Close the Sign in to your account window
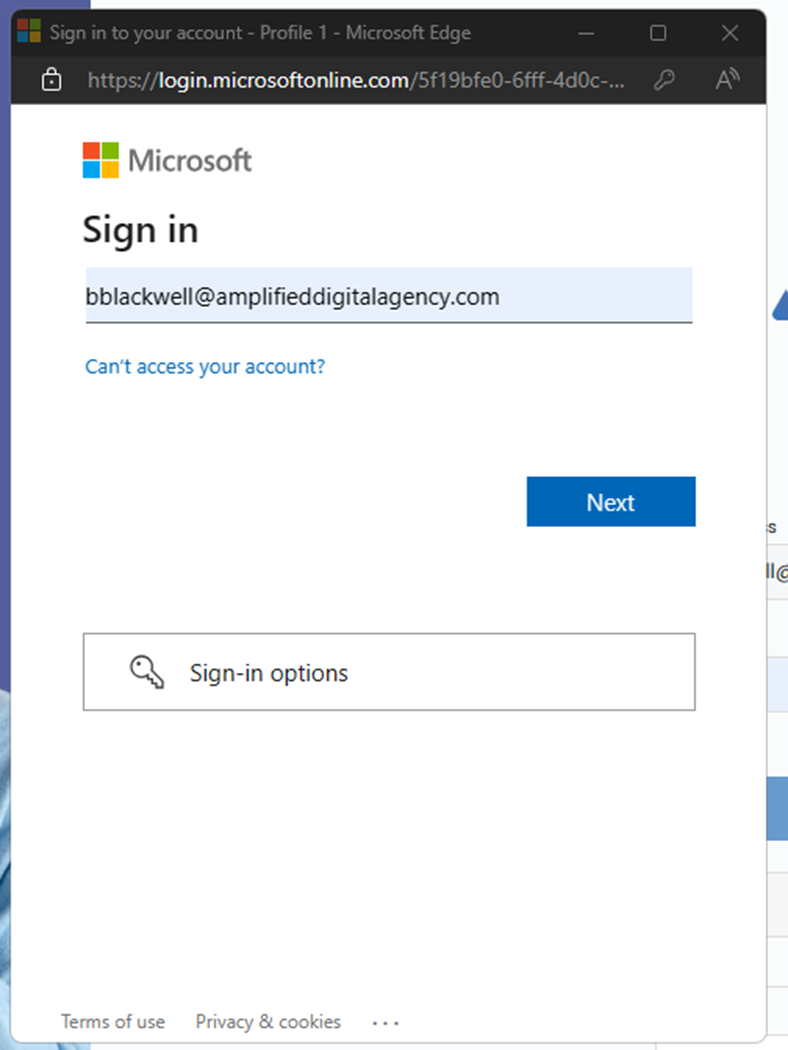 pos(730,33)
